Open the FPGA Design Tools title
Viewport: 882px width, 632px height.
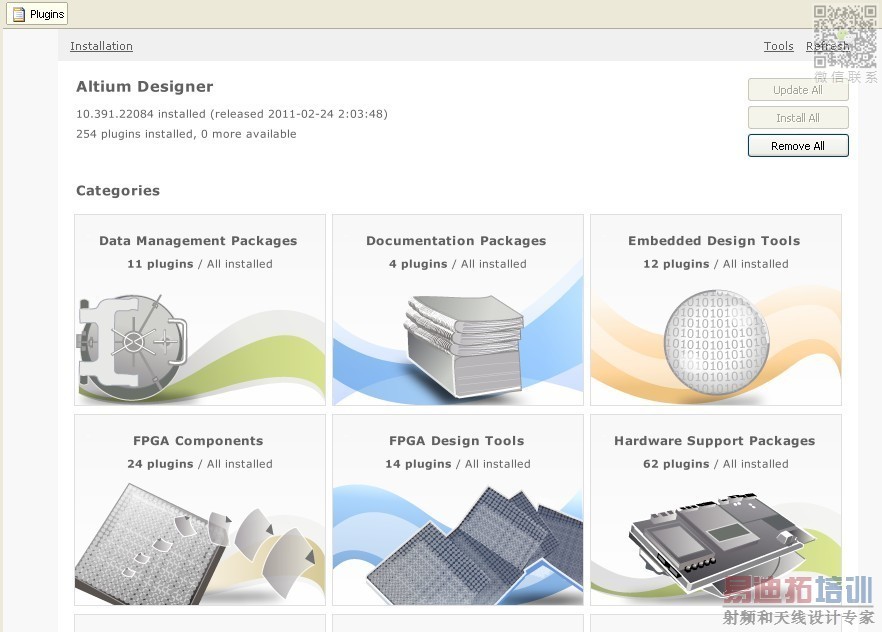click(x=457, y=441)
